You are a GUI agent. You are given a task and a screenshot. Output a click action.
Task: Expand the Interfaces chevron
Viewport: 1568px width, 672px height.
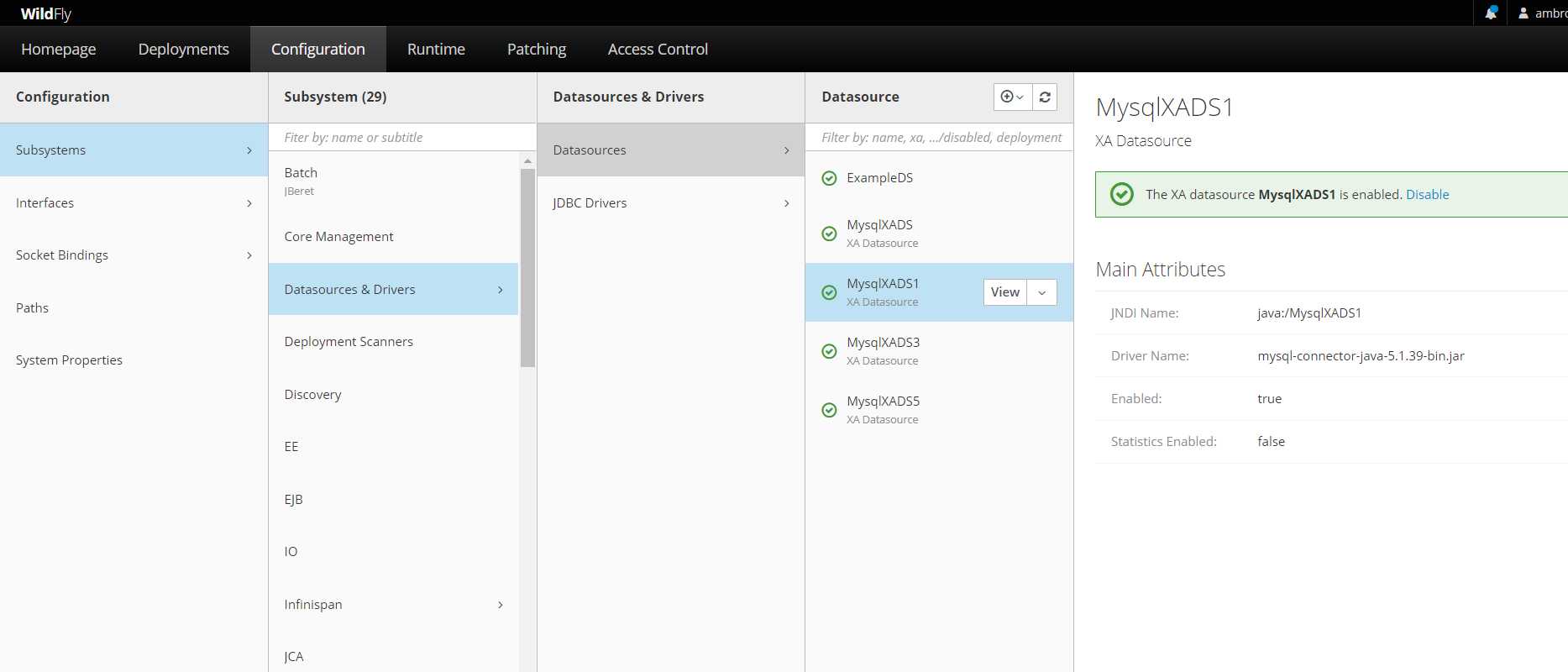click(x=249, y=203)
